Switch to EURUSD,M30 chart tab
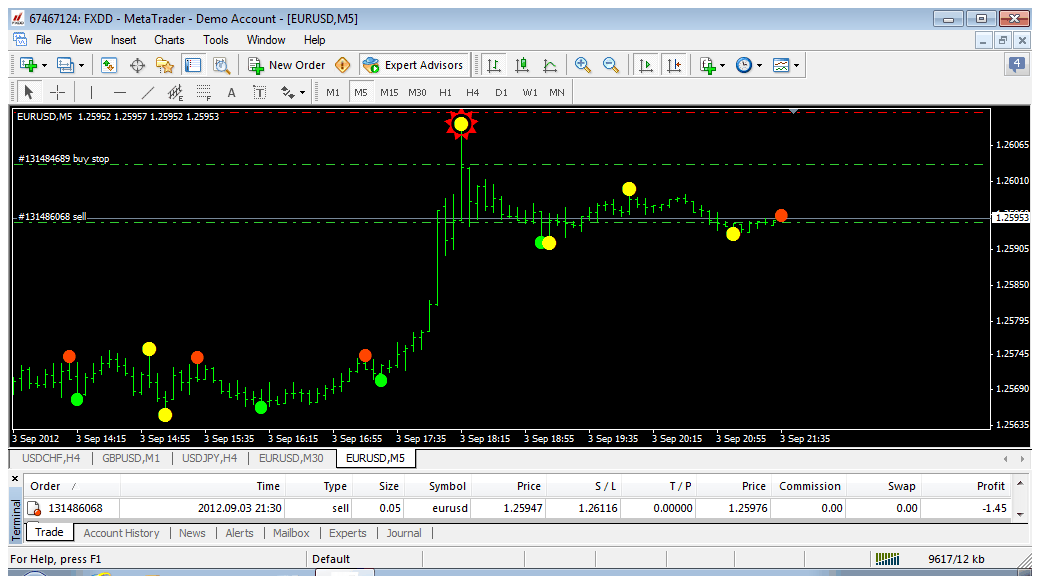1040x576 pixels. [291, 457]
